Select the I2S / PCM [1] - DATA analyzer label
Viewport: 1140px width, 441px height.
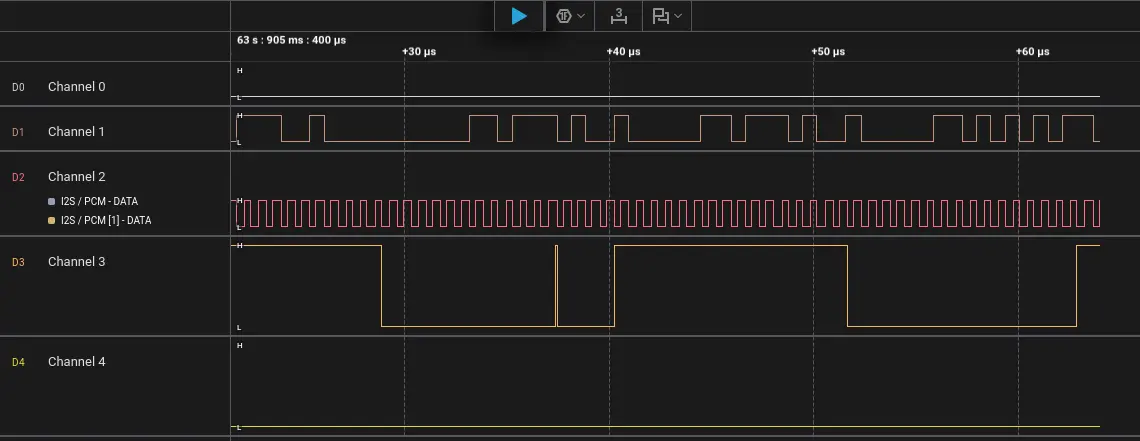coord(106,220)
